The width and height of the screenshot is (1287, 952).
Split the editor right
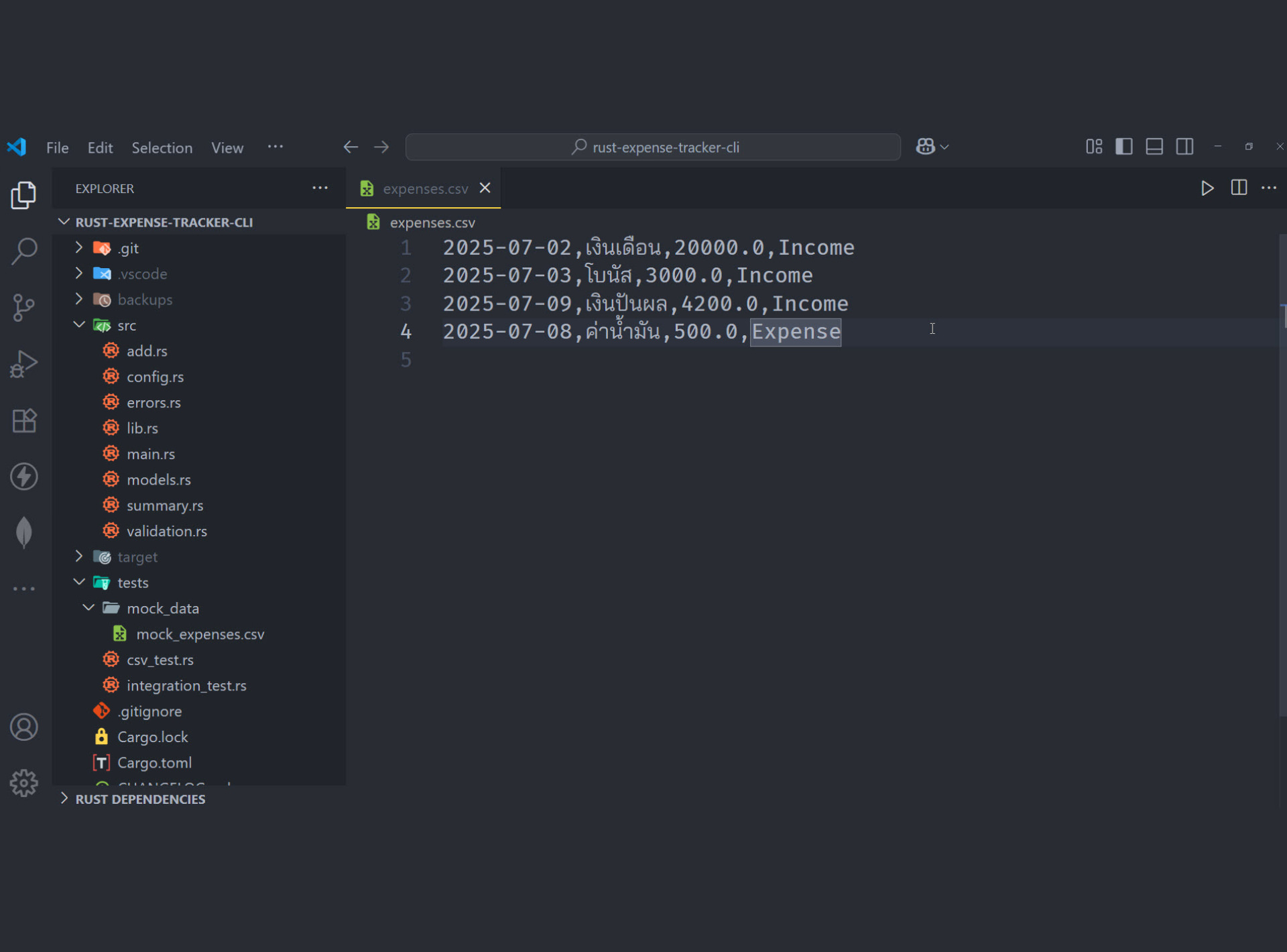tap(1239, 188)
